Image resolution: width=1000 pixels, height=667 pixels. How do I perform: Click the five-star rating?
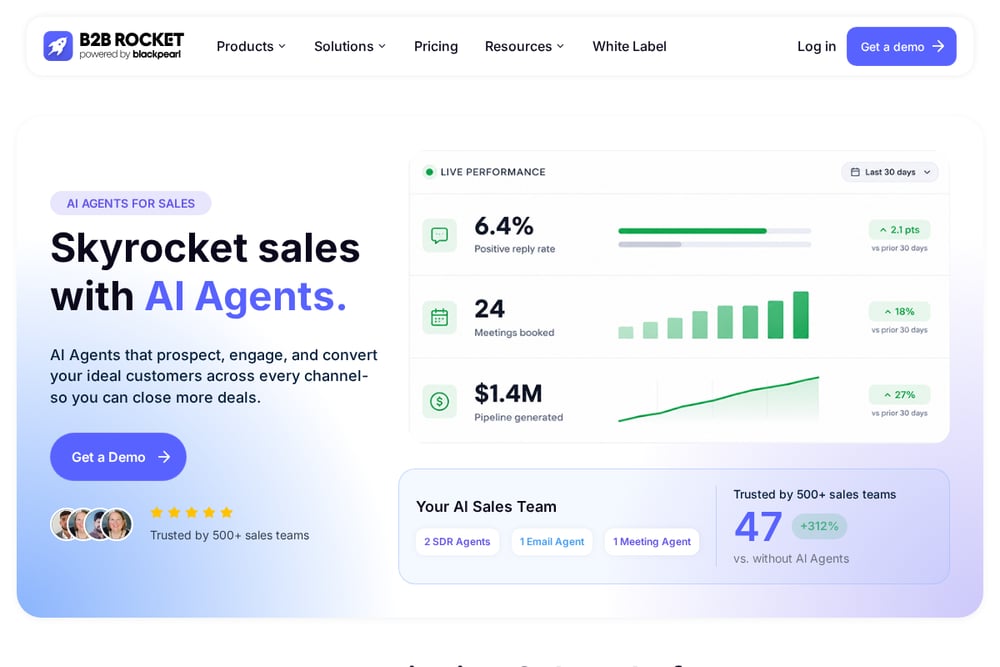pyautogui.click(x=191, y=512)
